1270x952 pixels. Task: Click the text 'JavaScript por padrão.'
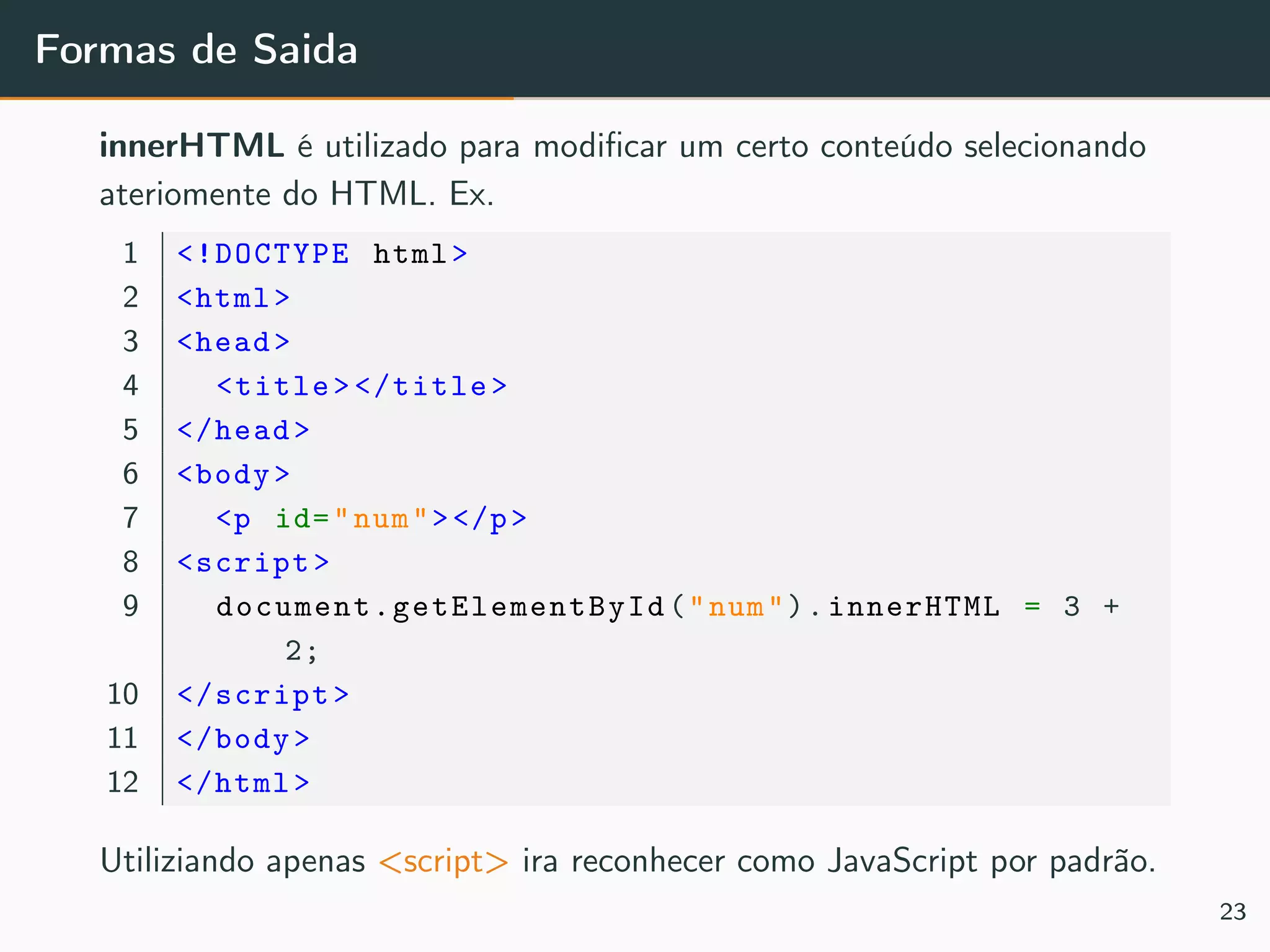tap(992, 862)
